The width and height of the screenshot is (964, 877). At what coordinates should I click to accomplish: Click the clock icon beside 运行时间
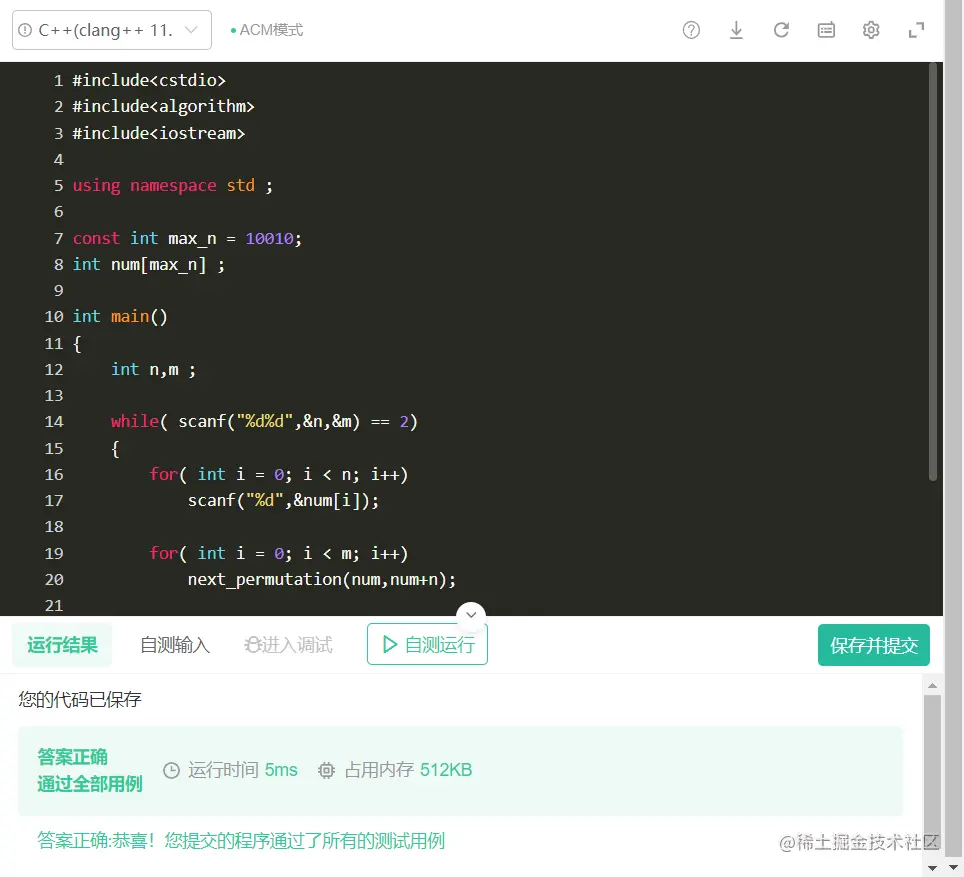point(172,770)
